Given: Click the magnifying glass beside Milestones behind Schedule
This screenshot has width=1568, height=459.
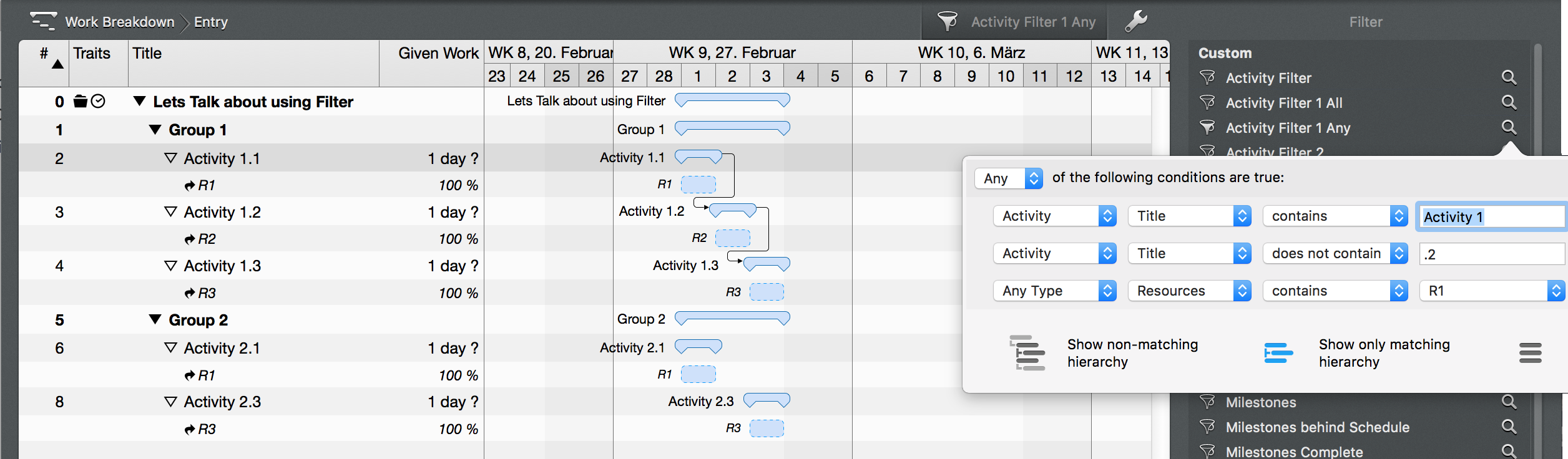Looking at the screenshot, I should pos(1510,427).
